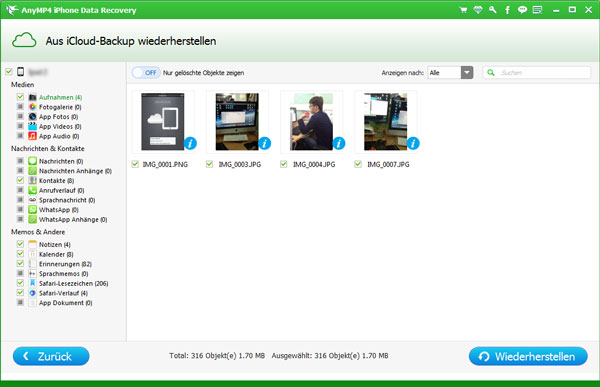Screen dimensions: 600x387
Task: Select WhatsApp Anhänge (0) category
Action: click(x=73, y=220)
